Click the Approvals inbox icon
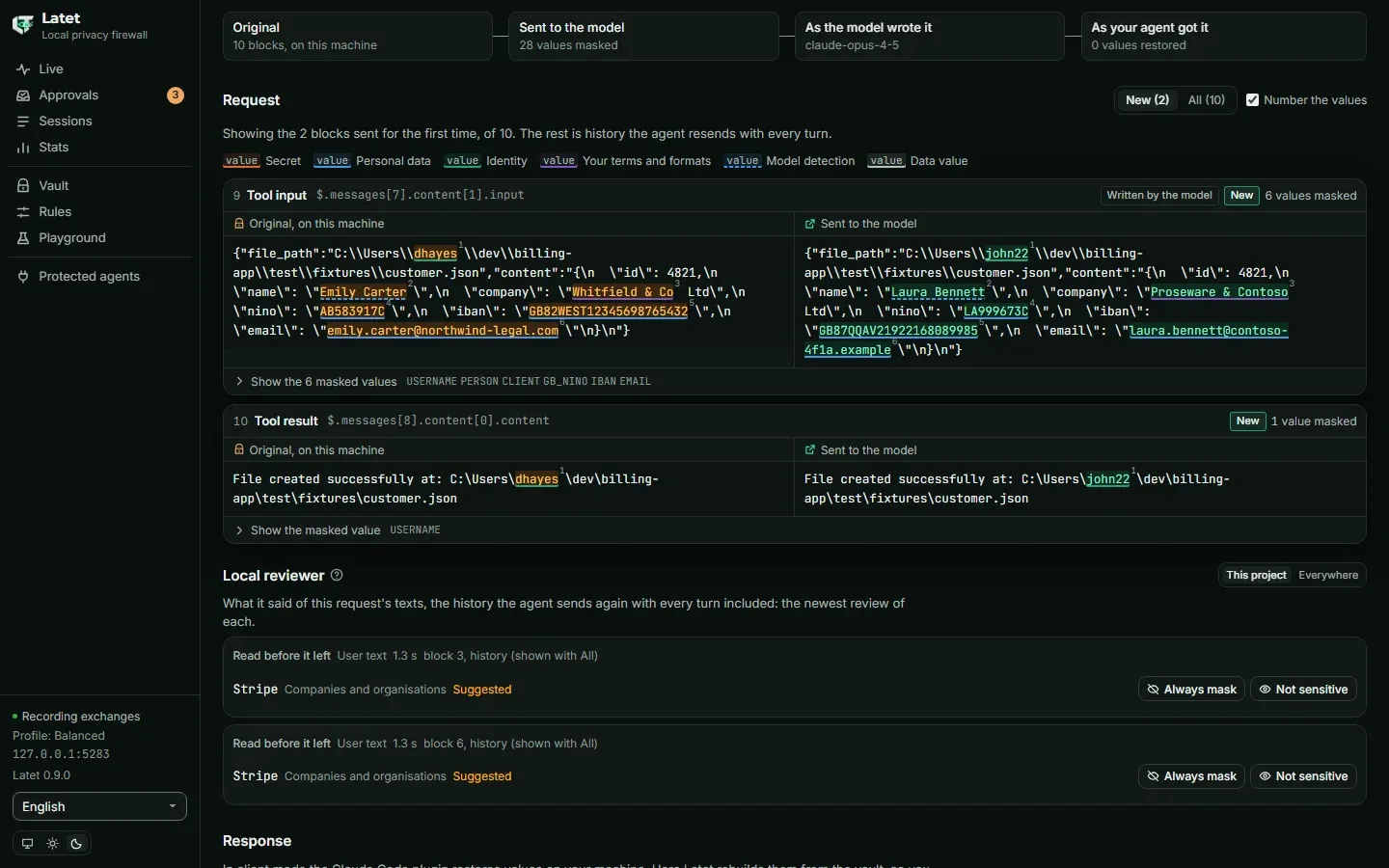The height and width of the screenshot is (868, 1389). click(23, 95)
